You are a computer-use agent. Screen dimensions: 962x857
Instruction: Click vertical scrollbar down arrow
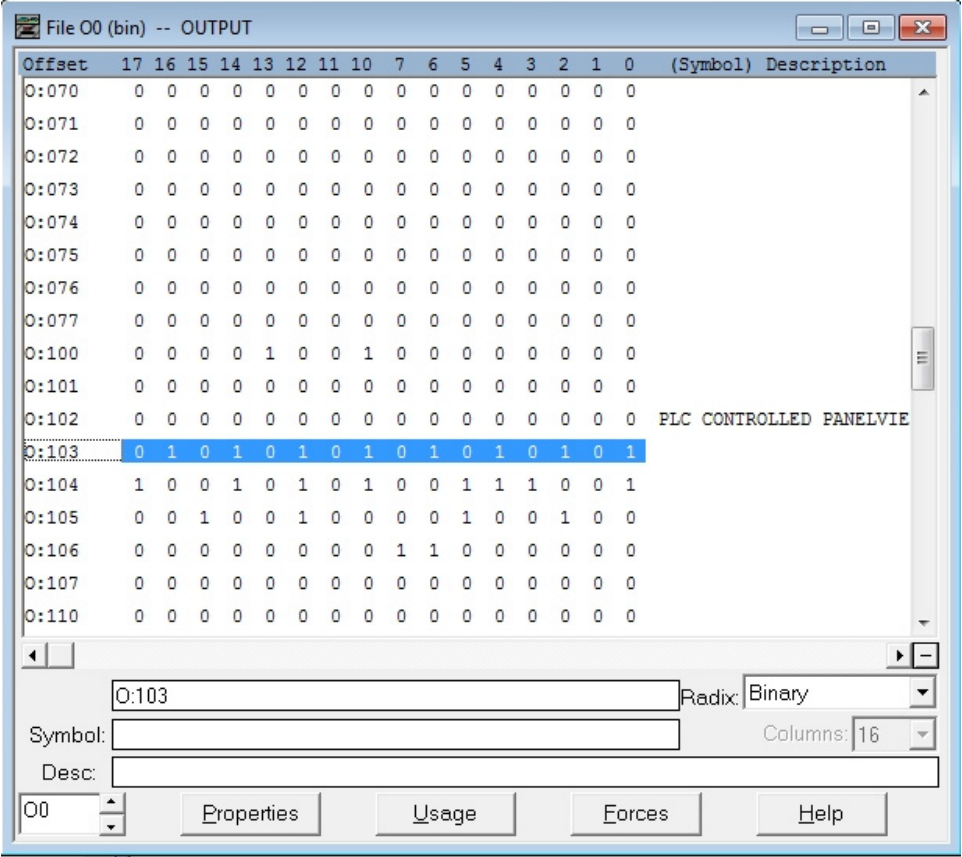pyautogui.click(x=923, y=623)
